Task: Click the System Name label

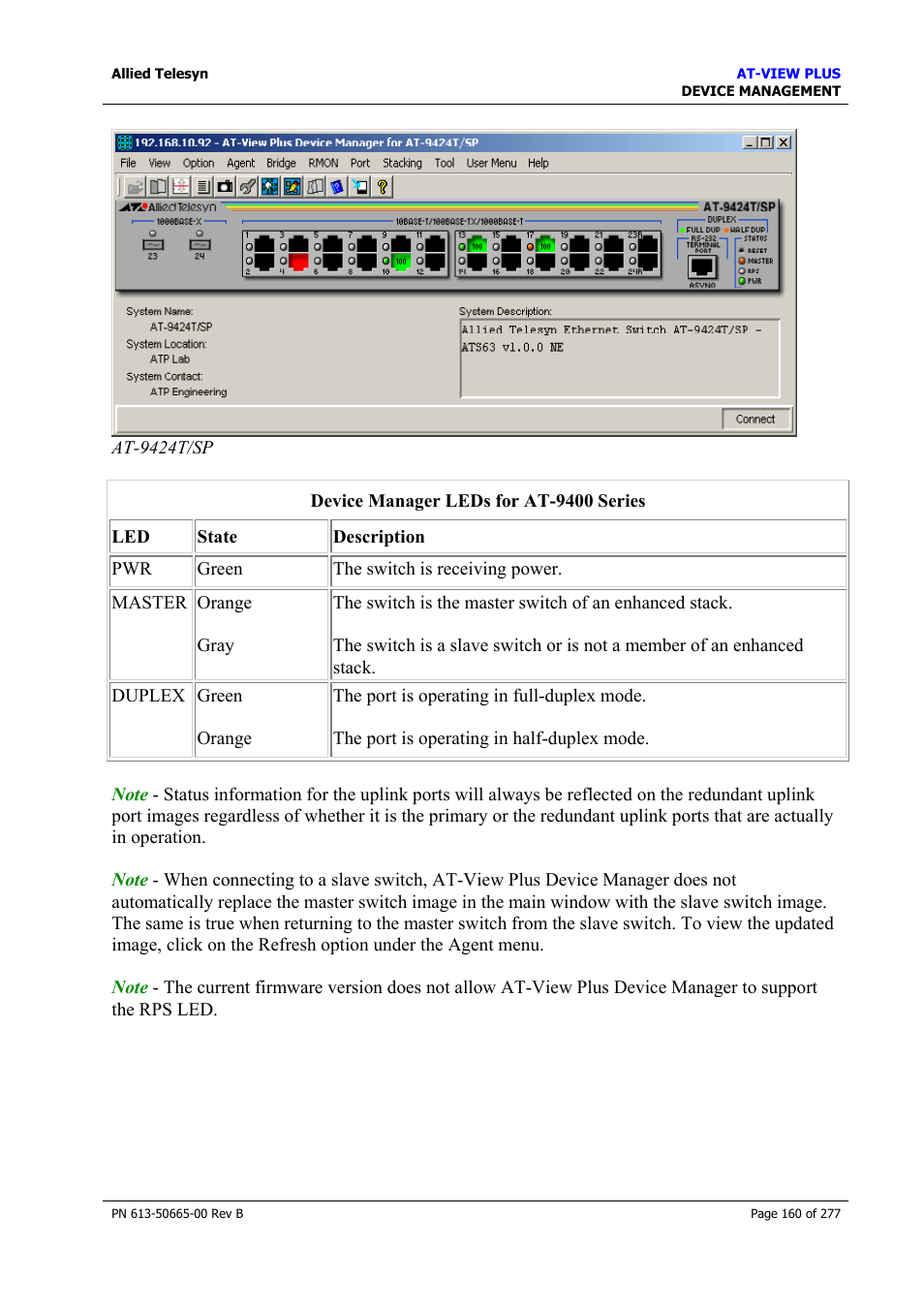Action: point(159,312)
